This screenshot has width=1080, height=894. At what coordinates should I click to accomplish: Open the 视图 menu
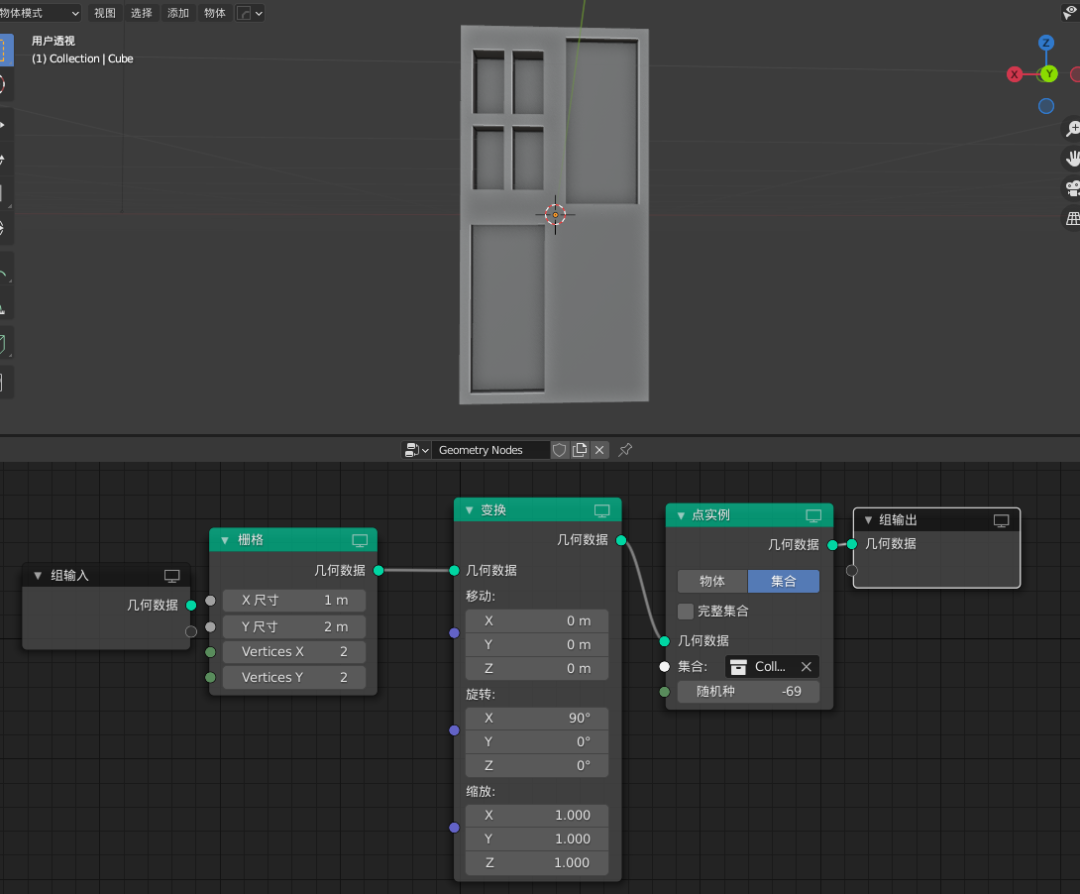pos(104,13)
